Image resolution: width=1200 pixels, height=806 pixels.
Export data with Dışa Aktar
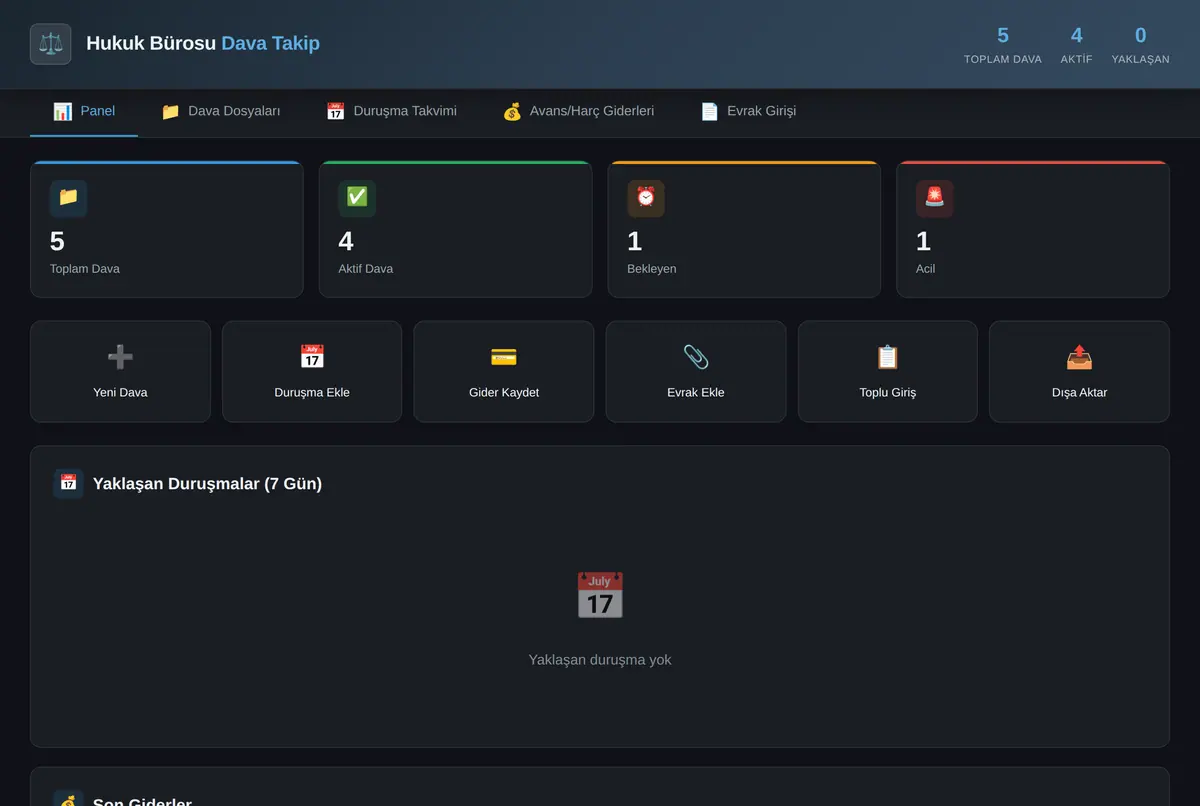1080,371
